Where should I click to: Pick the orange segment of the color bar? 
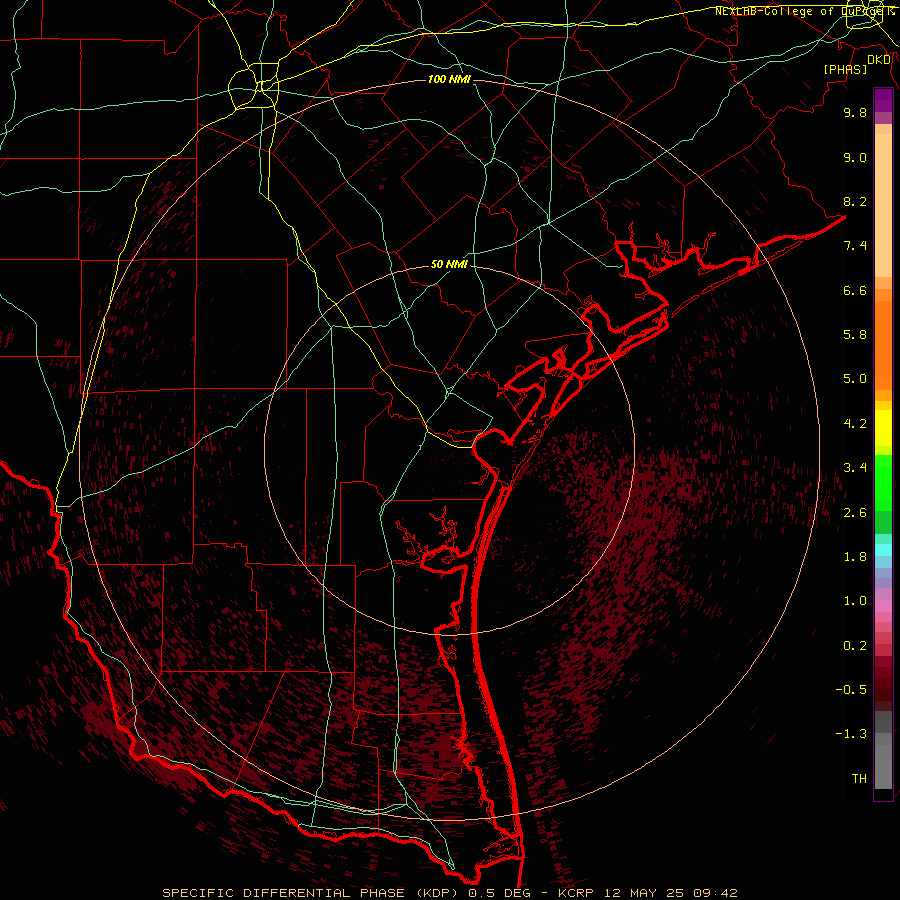[883, 346]
